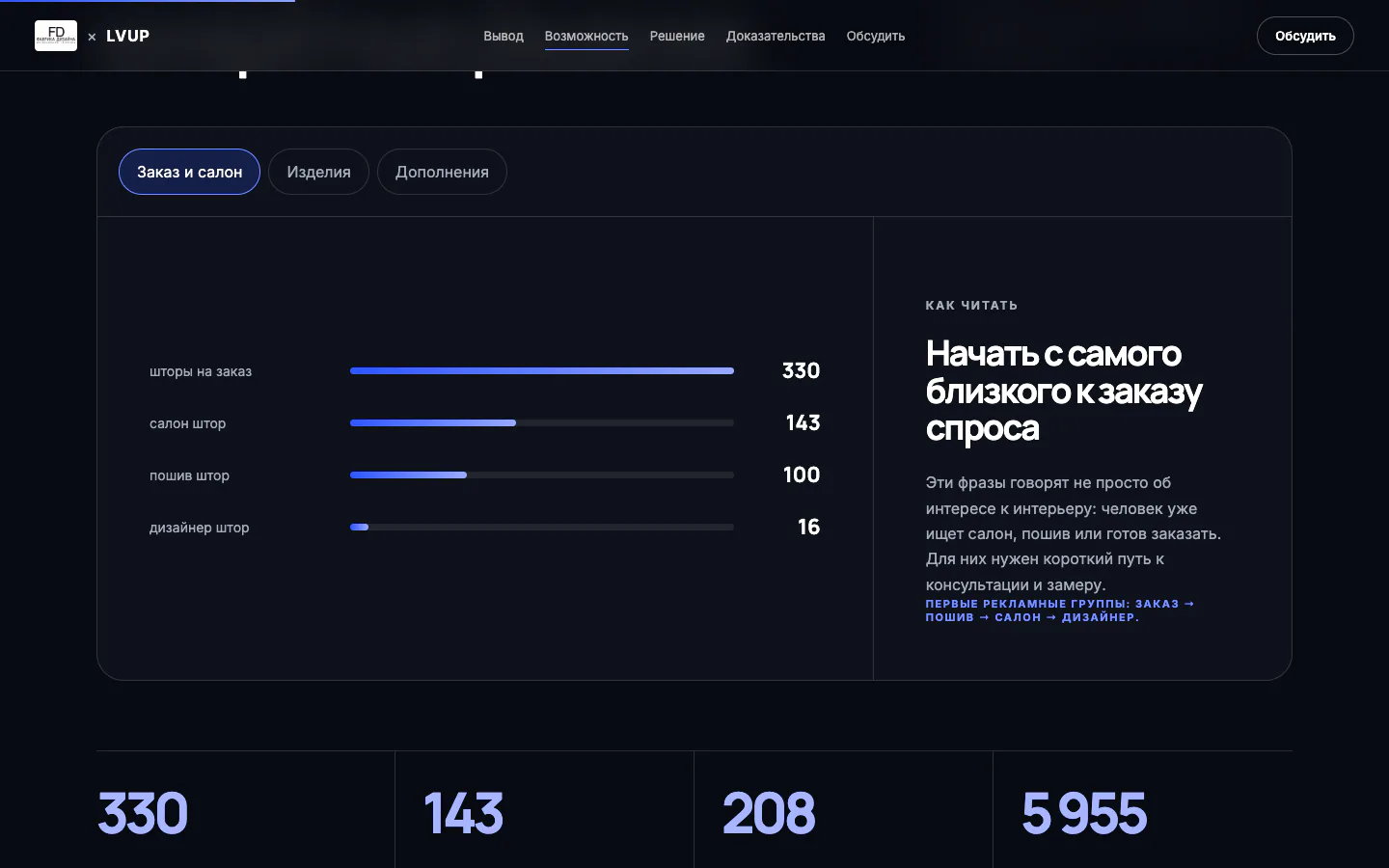
Task: Click the label салон штор
Action: [187, 423]
